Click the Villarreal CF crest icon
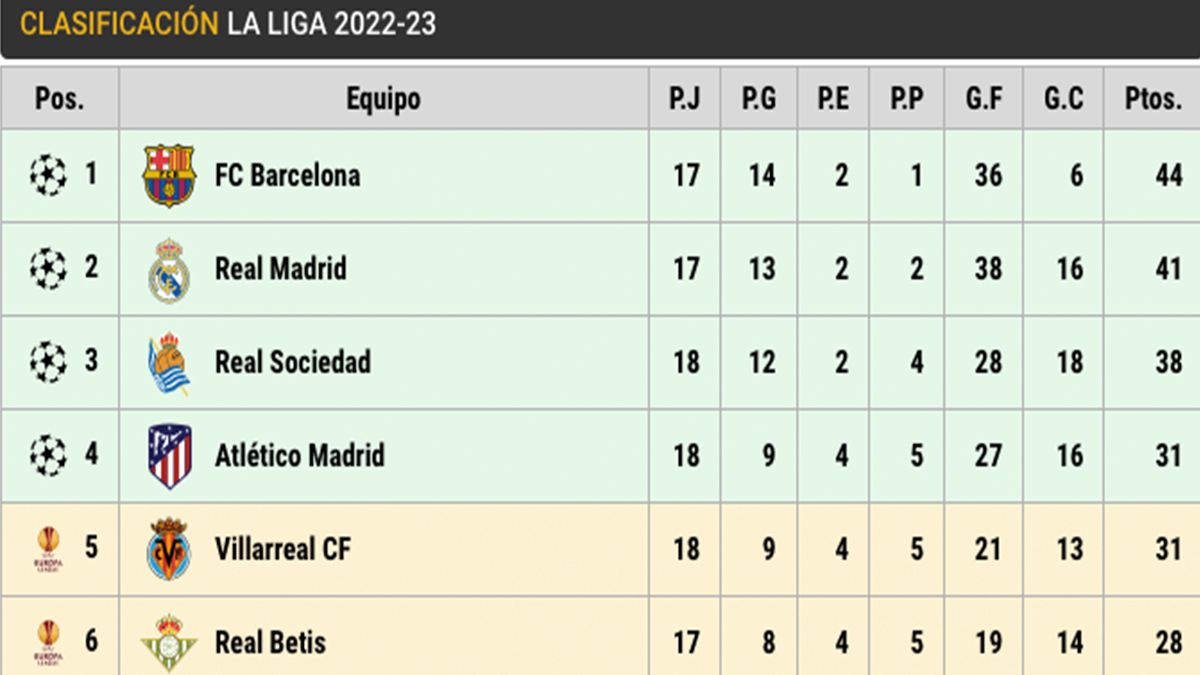The width and height of the screenshot is (1200, 675). point(168,549)
